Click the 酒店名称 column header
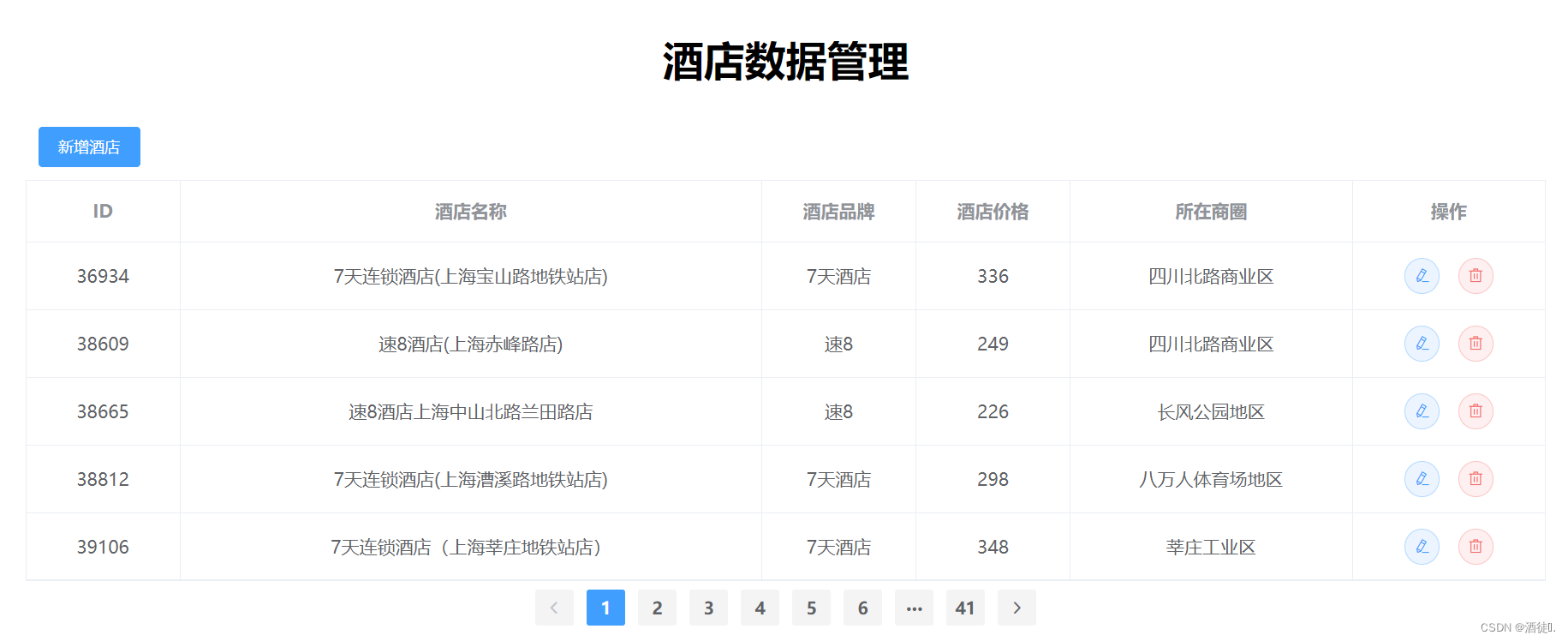Viewport: 1568px width, 641px height. (471, 212)
